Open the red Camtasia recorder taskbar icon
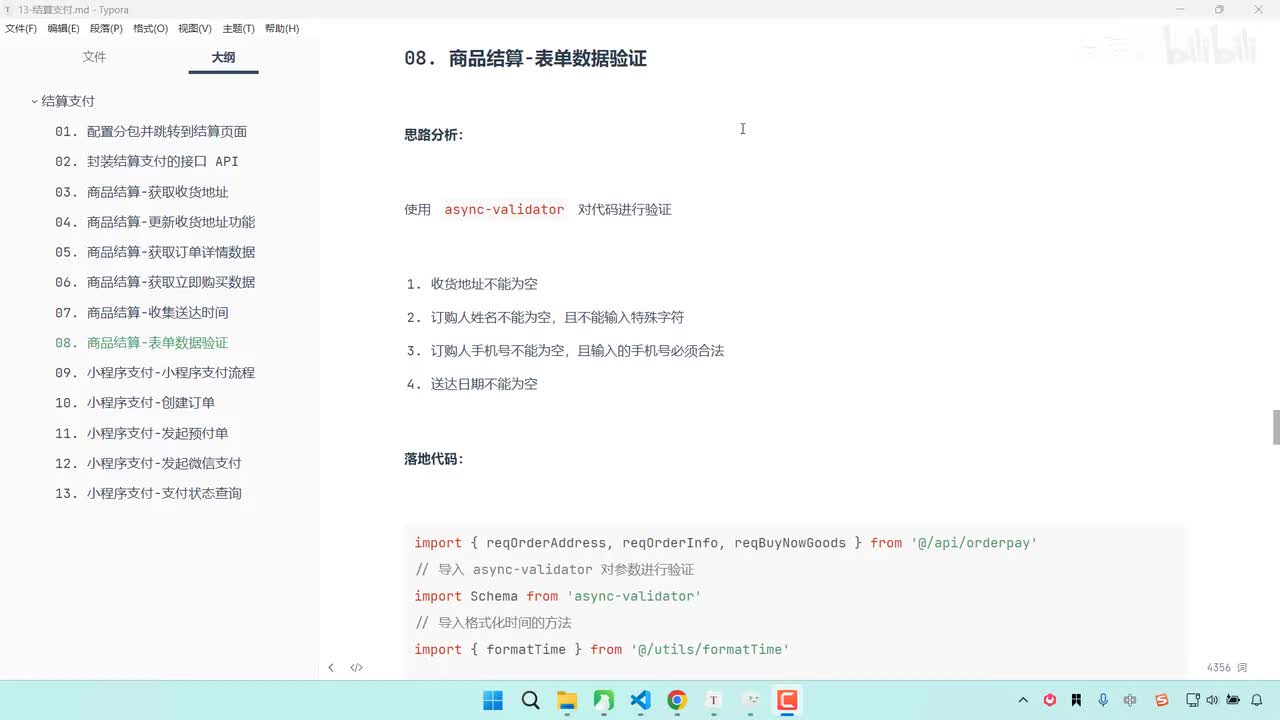The width and height of the screenshot is (1280, 720). (x=788, y=700)
